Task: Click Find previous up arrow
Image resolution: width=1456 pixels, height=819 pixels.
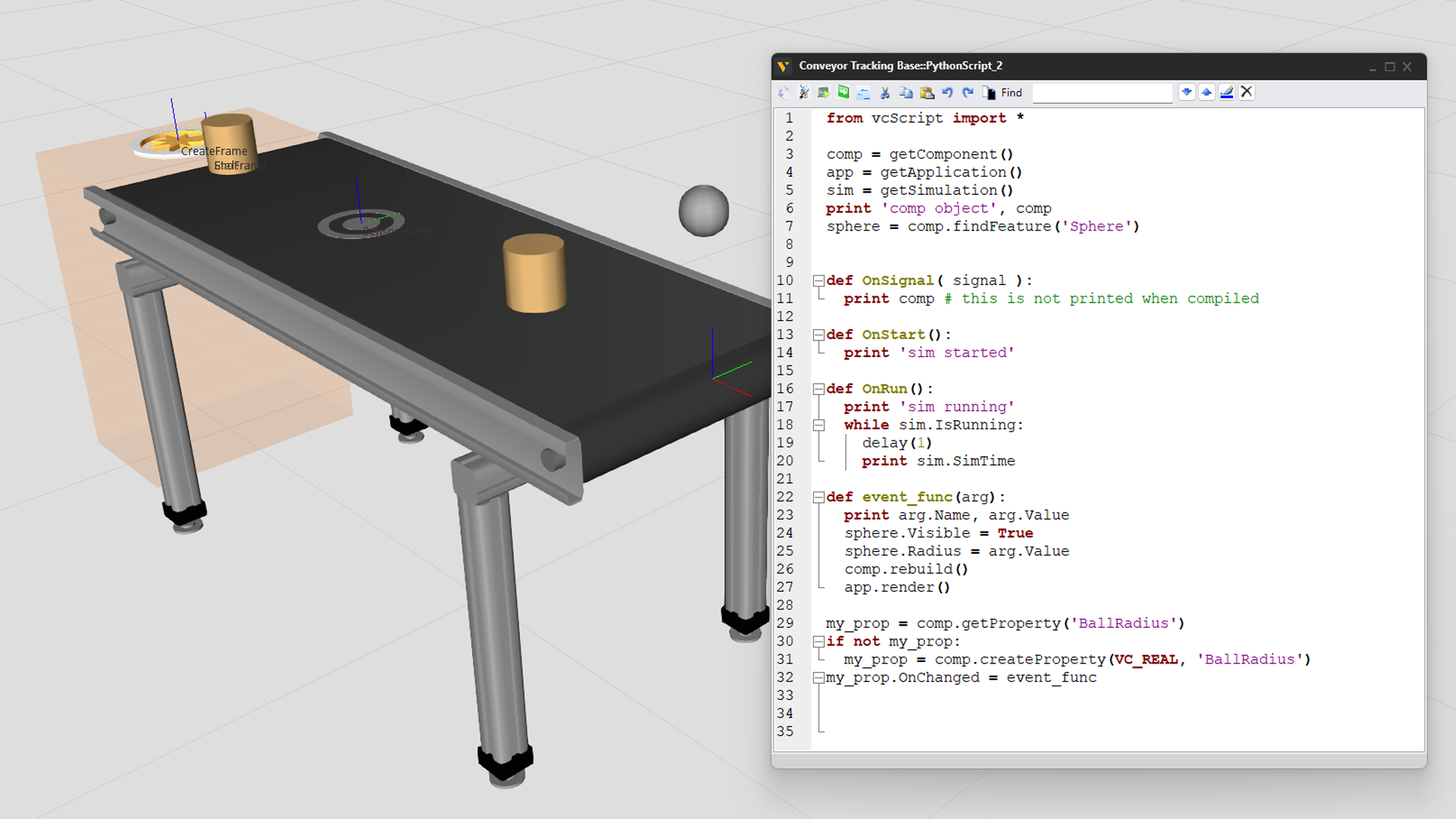Action: [1207, 93]
